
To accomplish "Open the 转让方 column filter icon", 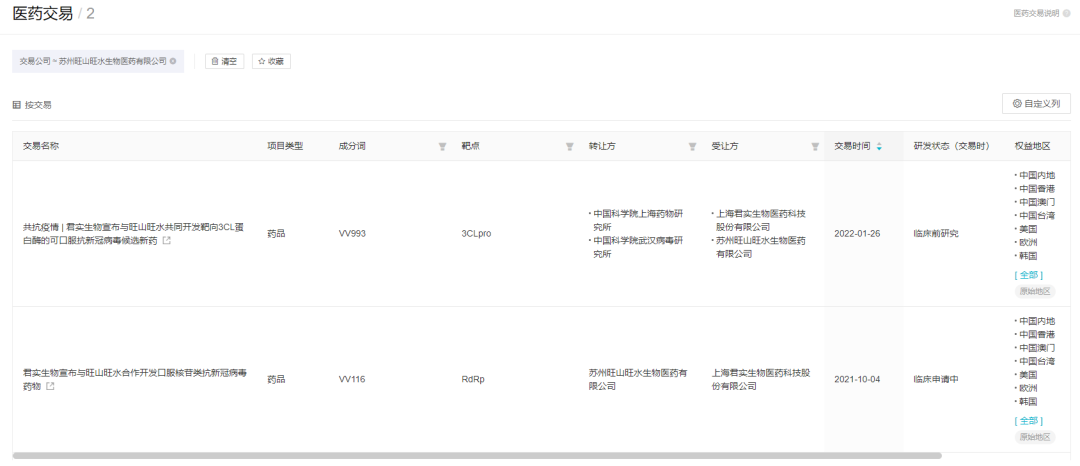I will pos(692,147).
